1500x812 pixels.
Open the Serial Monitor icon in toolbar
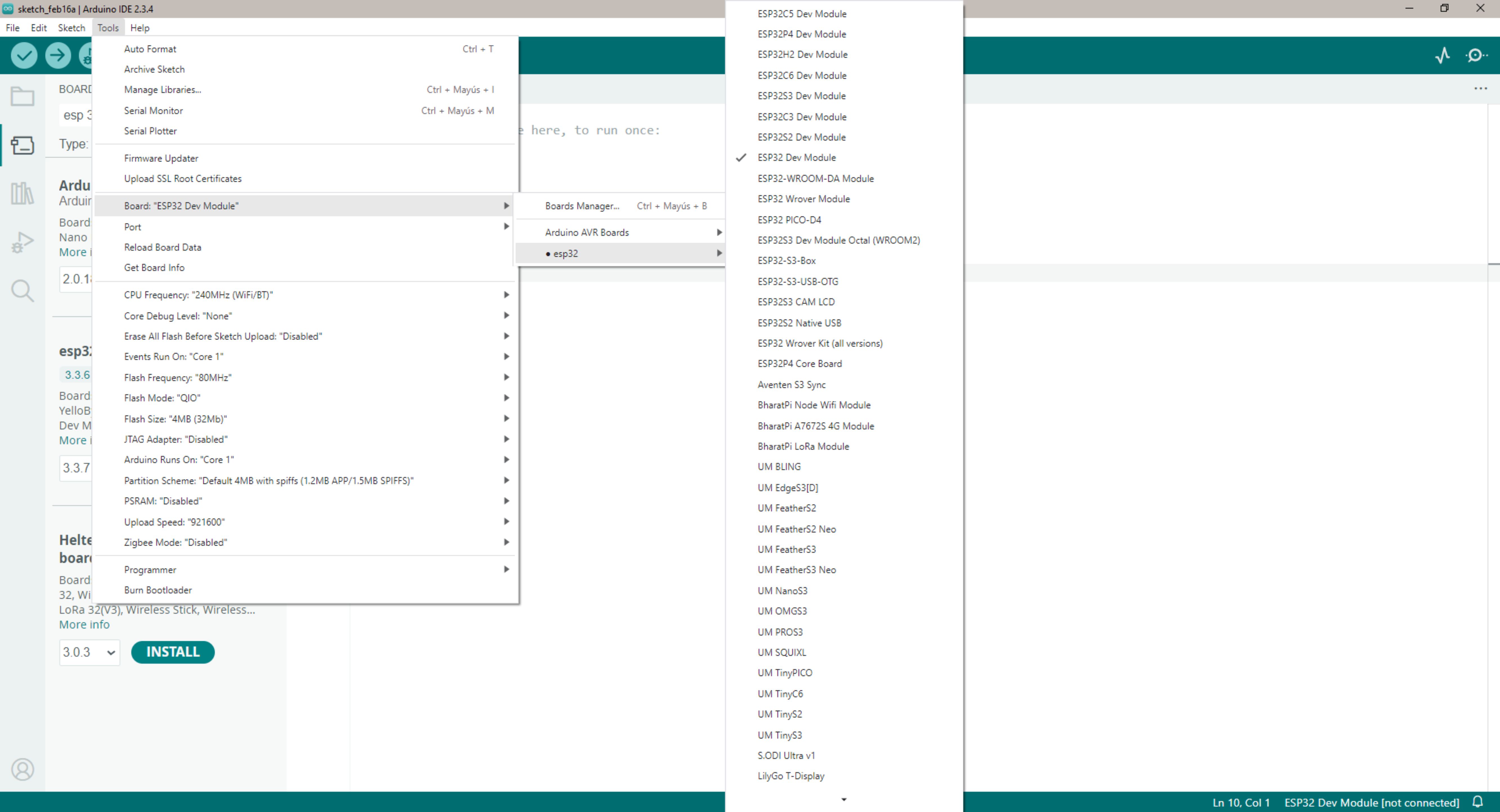pos(1476,55)
